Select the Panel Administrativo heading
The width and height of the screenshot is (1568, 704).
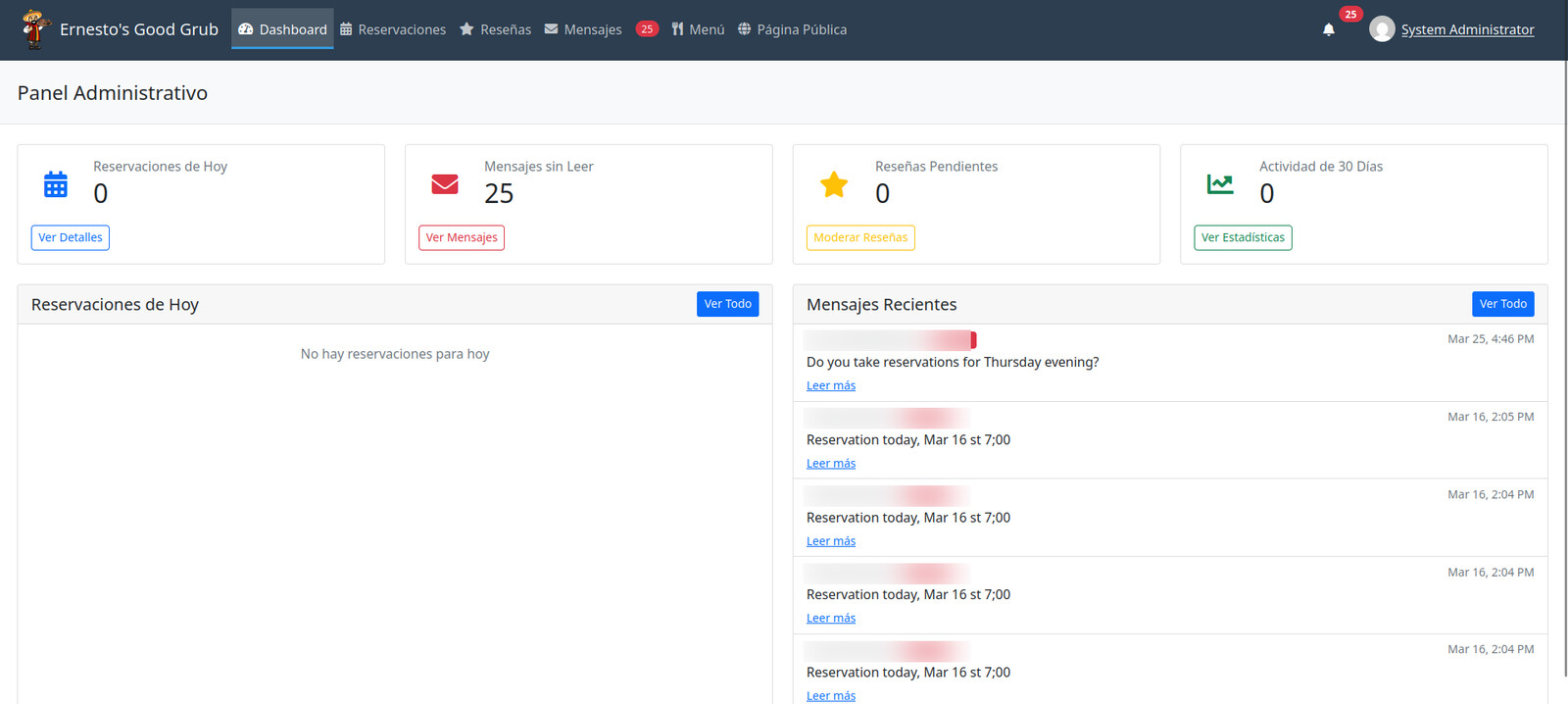pos(113,93)
